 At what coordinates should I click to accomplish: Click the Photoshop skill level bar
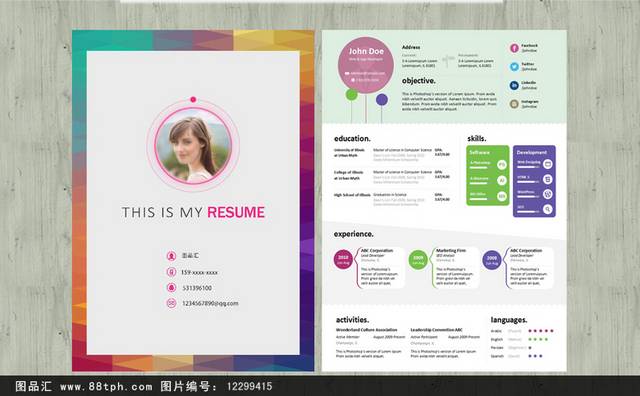pyautogui.click(x=480, y=167)
